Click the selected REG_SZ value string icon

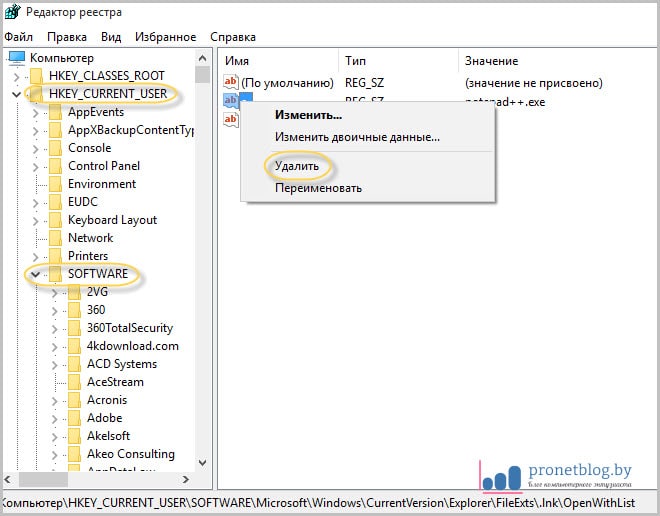[x=231, y=100]
